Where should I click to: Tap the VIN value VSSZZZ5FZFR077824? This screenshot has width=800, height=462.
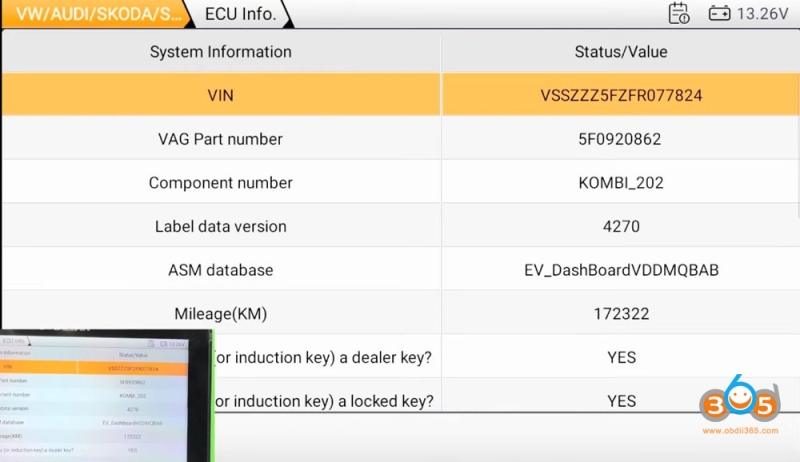tap(620, 96)
